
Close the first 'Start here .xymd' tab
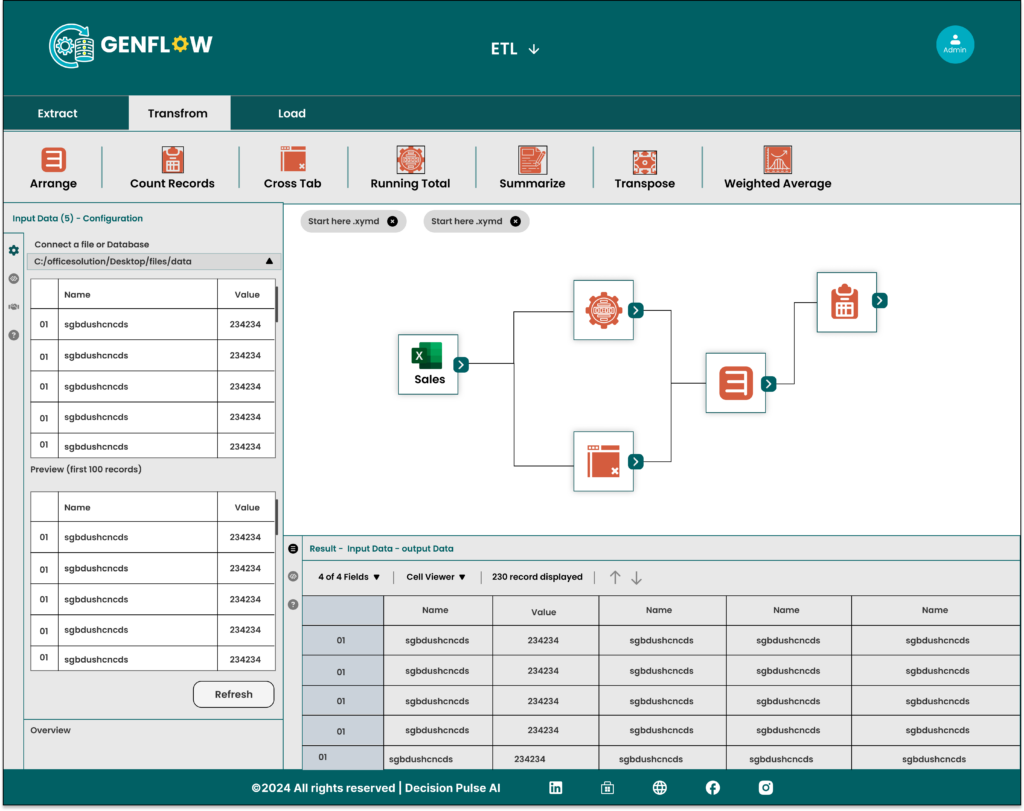392,221
